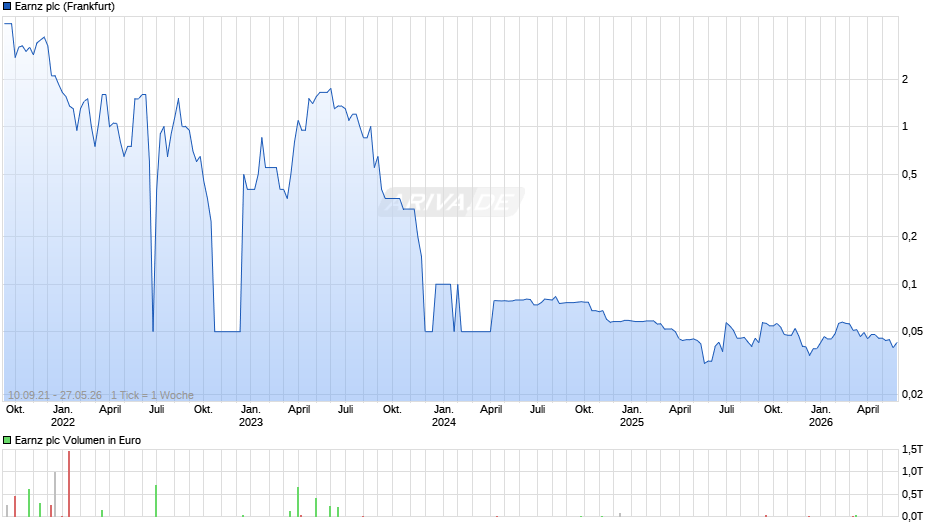Click the 'Jan. 2026' time axis label
Image resolution: width=940 pixels, height=526 pixels.
[x=821, y=416]
